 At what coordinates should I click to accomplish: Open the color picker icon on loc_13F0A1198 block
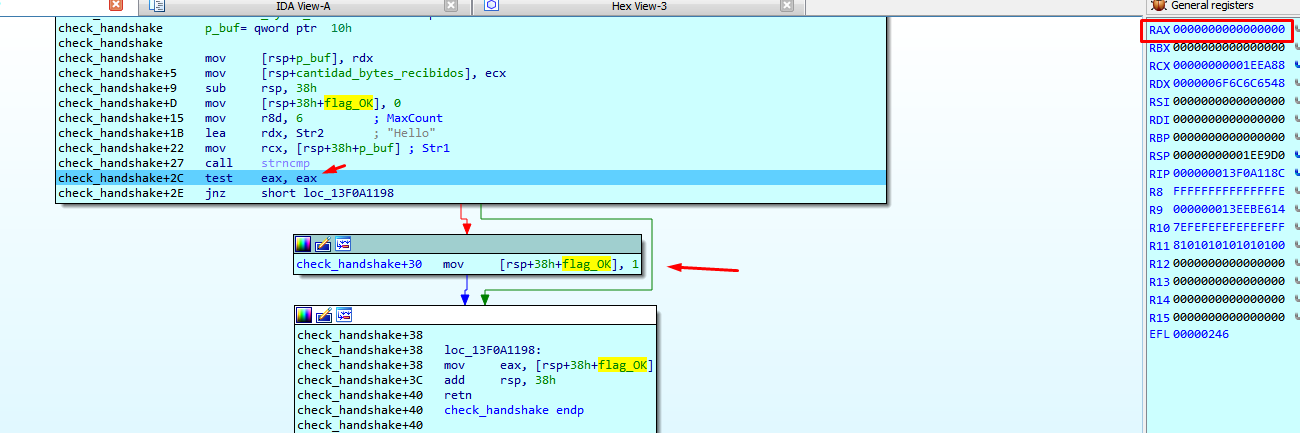306,316
